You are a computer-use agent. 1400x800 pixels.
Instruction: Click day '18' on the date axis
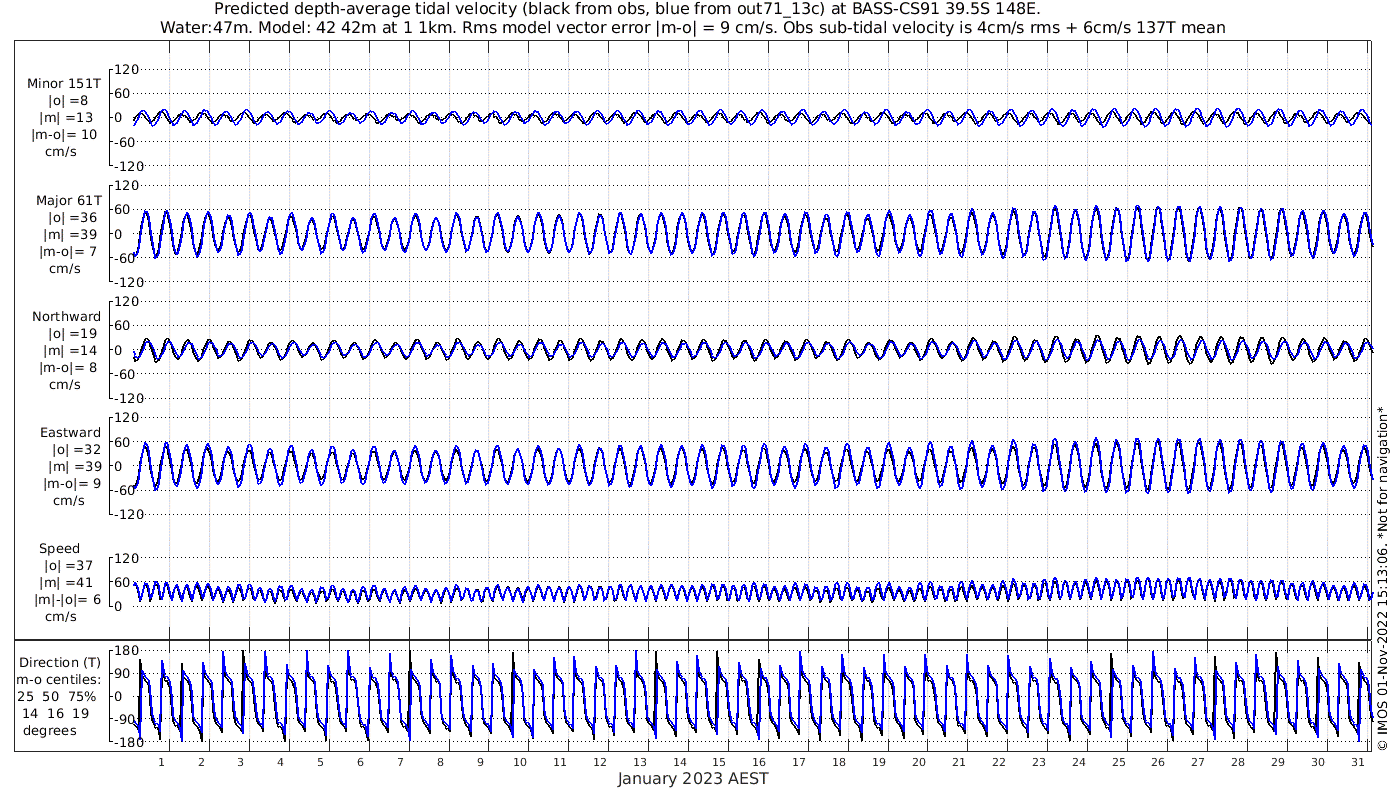click(x=839, y=761)
